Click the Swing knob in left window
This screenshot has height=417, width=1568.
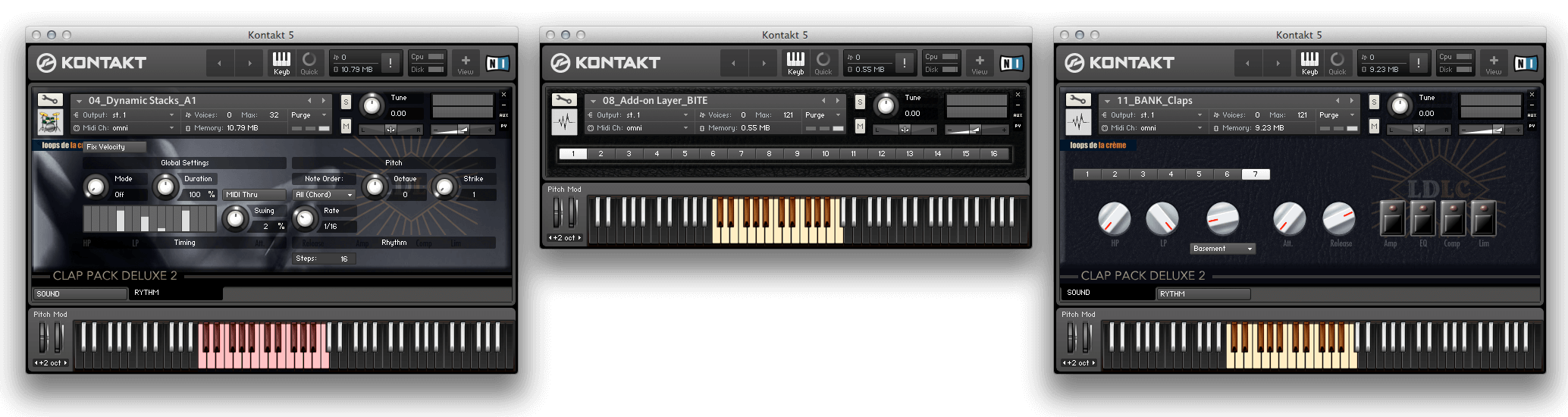[x=236, y=219]
